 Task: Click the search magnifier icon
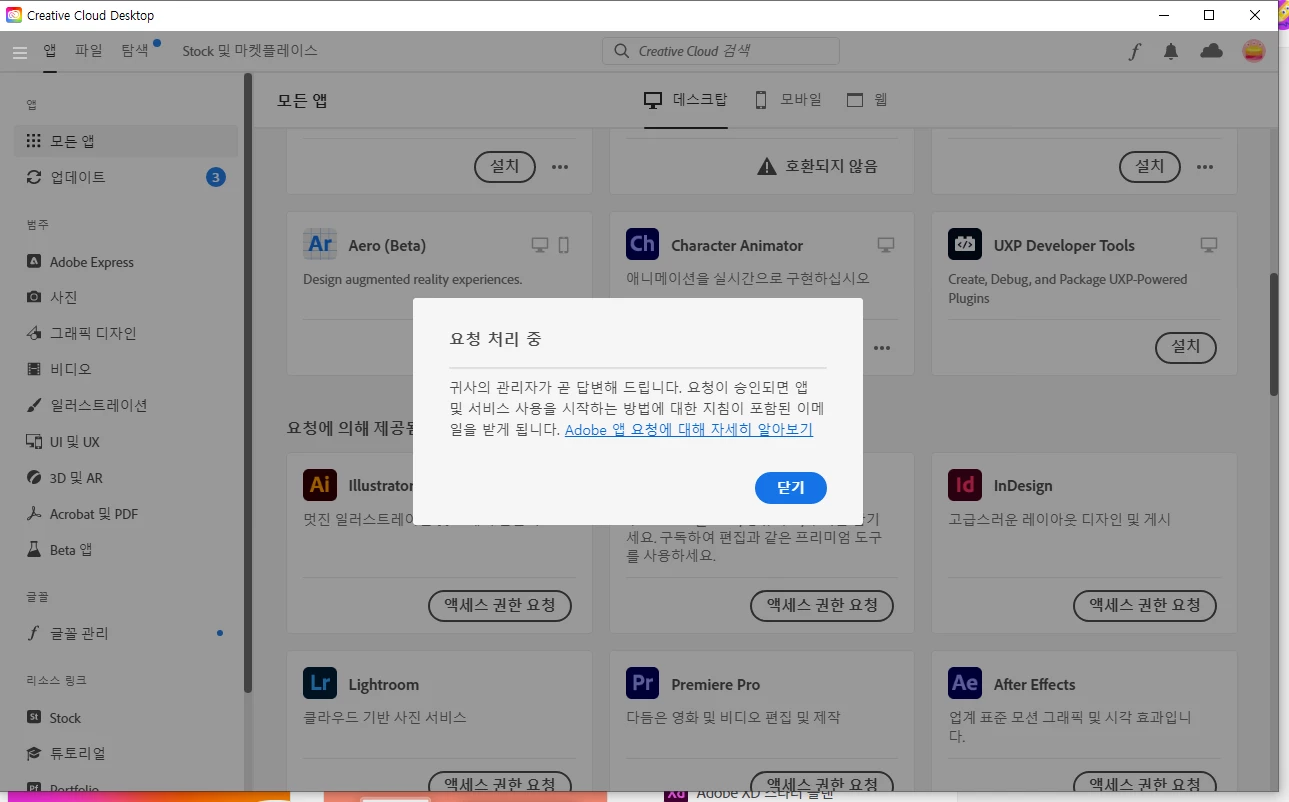(x=621, y=51)
